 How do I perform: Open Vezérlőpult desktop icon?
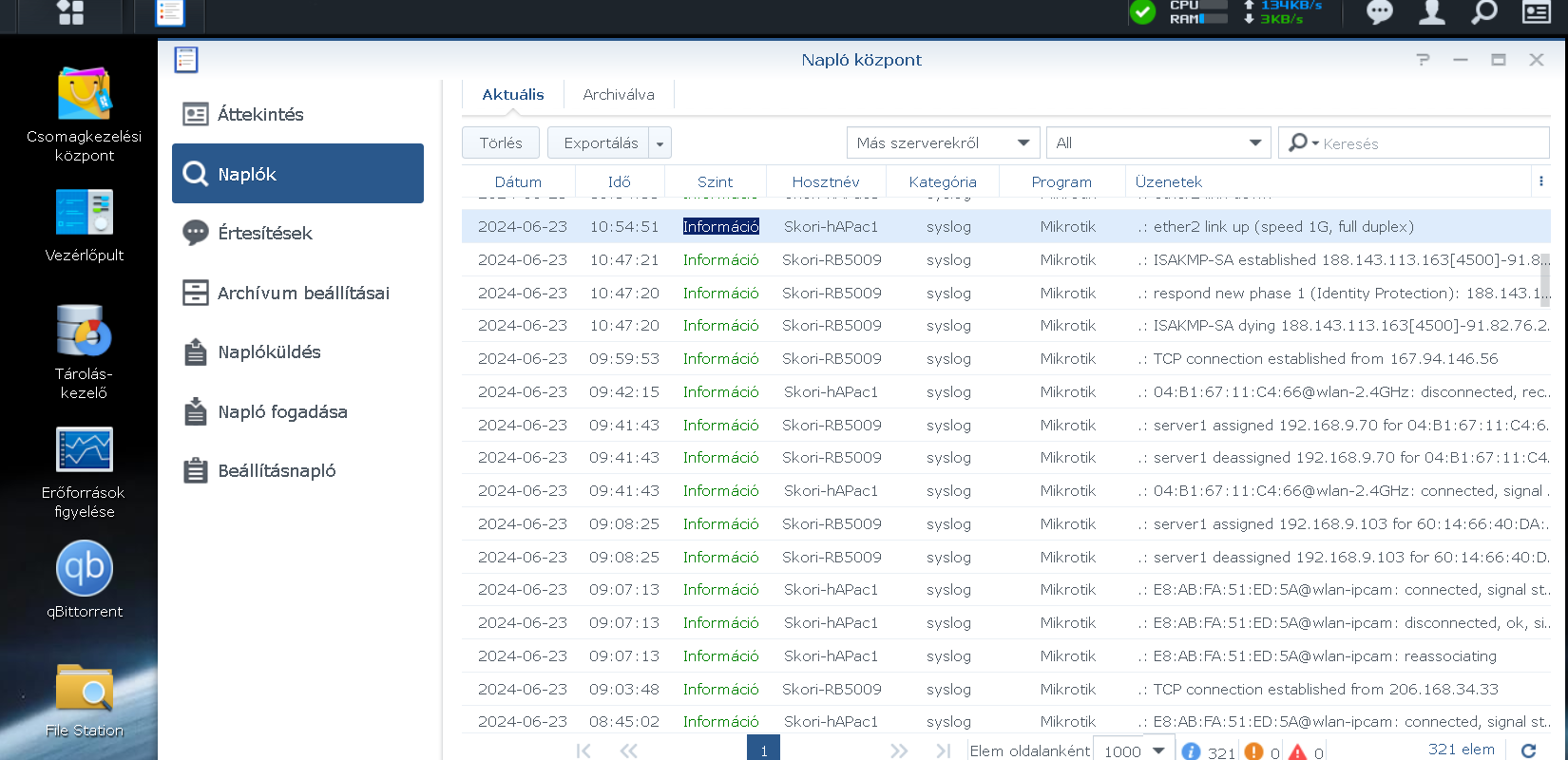click(x=84, y=213)
